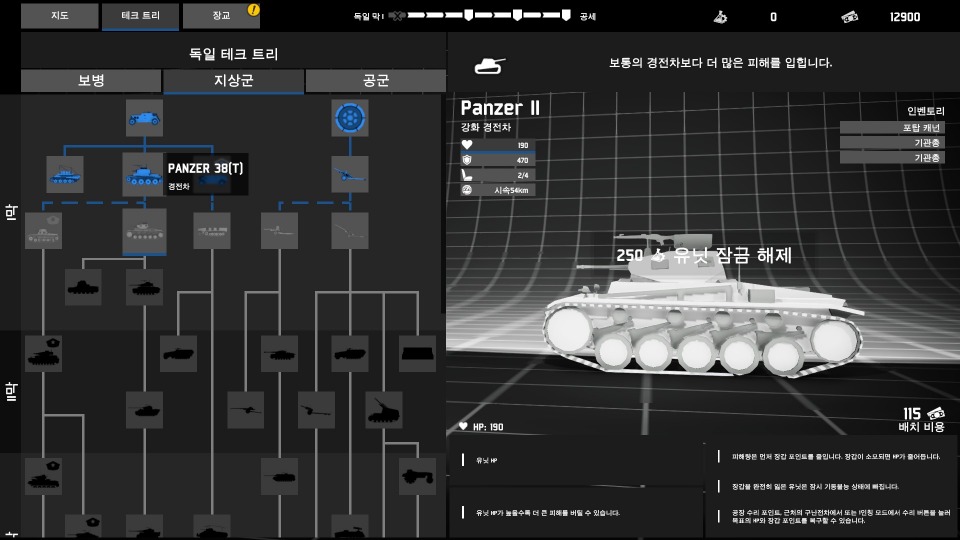Click the 공세 label after the progress bar
The height and width of the screenshot is (540, 960).
588,17
